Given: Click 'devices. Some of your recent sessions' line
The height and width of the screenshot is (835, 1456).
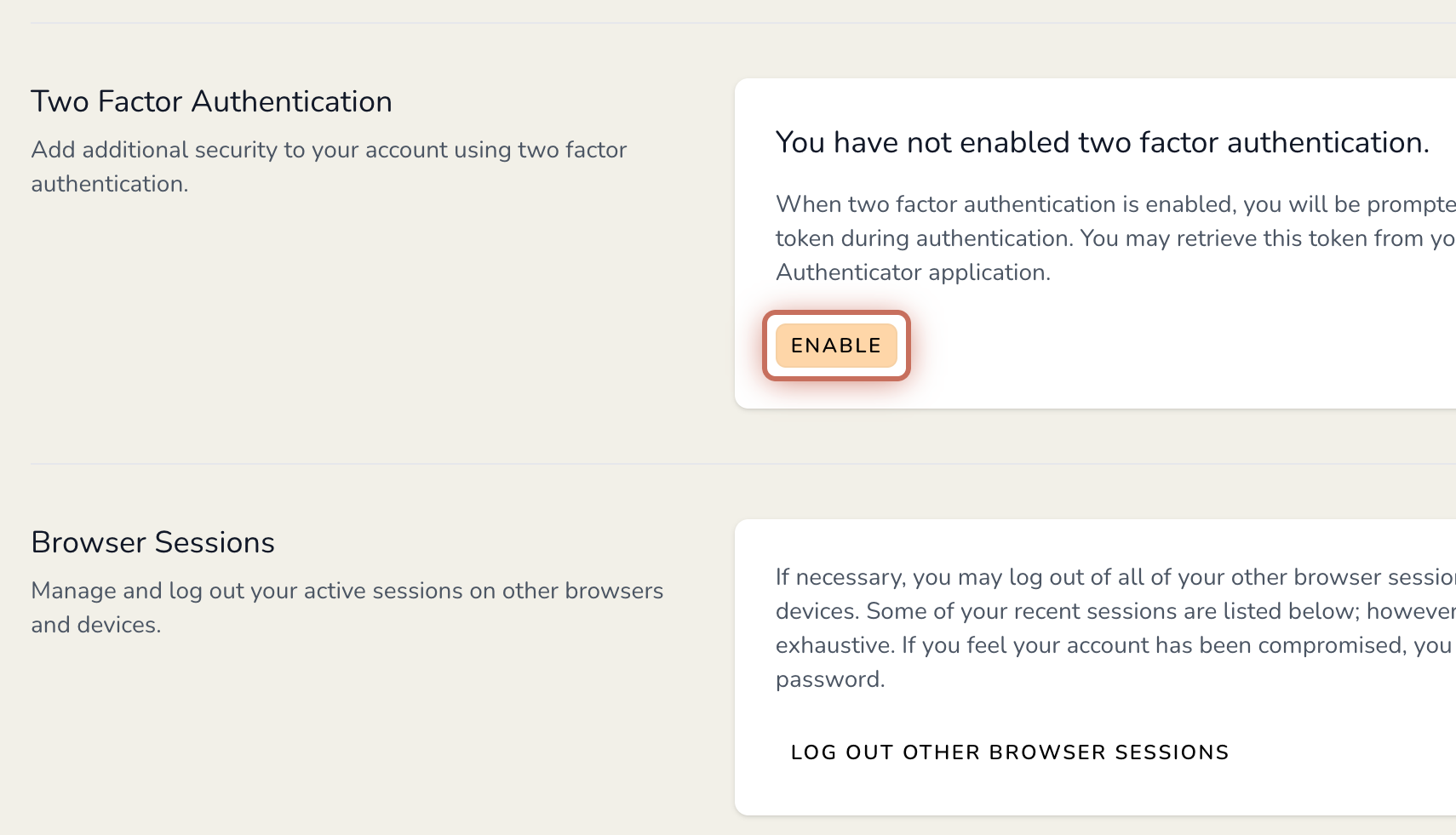Looking at the screenshot, I should click(1107, 611).
